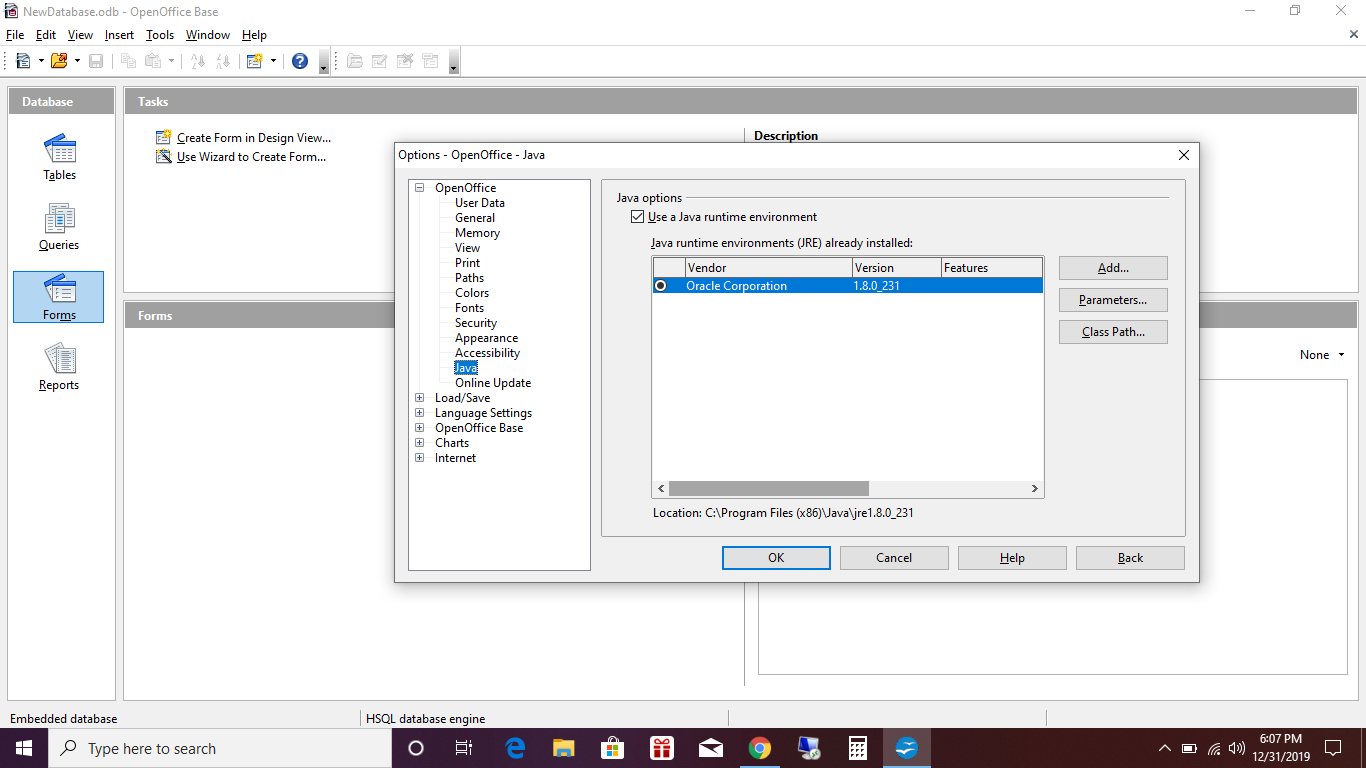Uncheck Use a Java runtime environment

(637, 217)
